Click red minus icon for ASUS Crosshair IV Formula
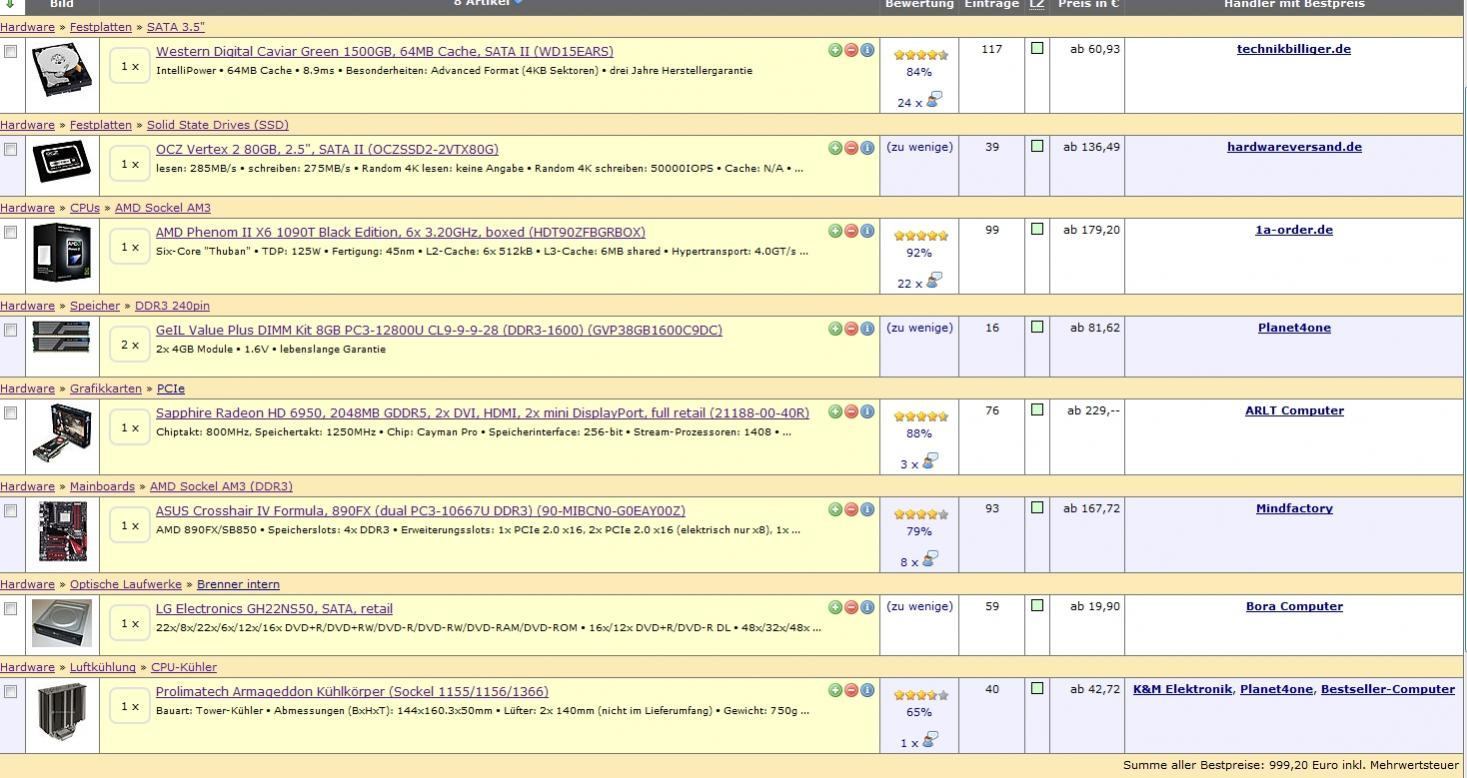Image resolution: width=1467 pixels, height=778 pixels. coord(851,510)
